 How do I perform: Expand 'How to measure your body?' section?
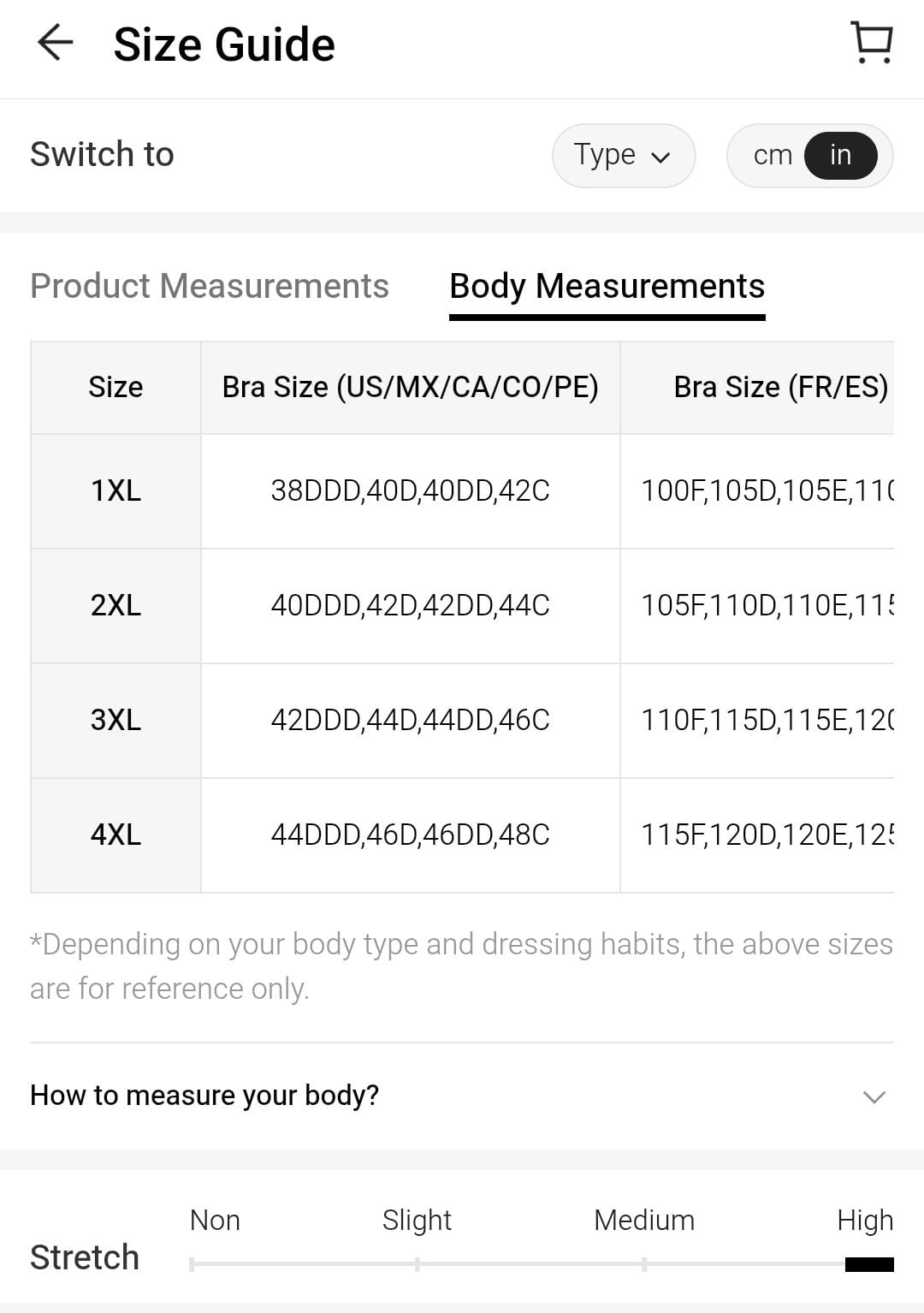pyautogui.click(x=204, y=1096)
